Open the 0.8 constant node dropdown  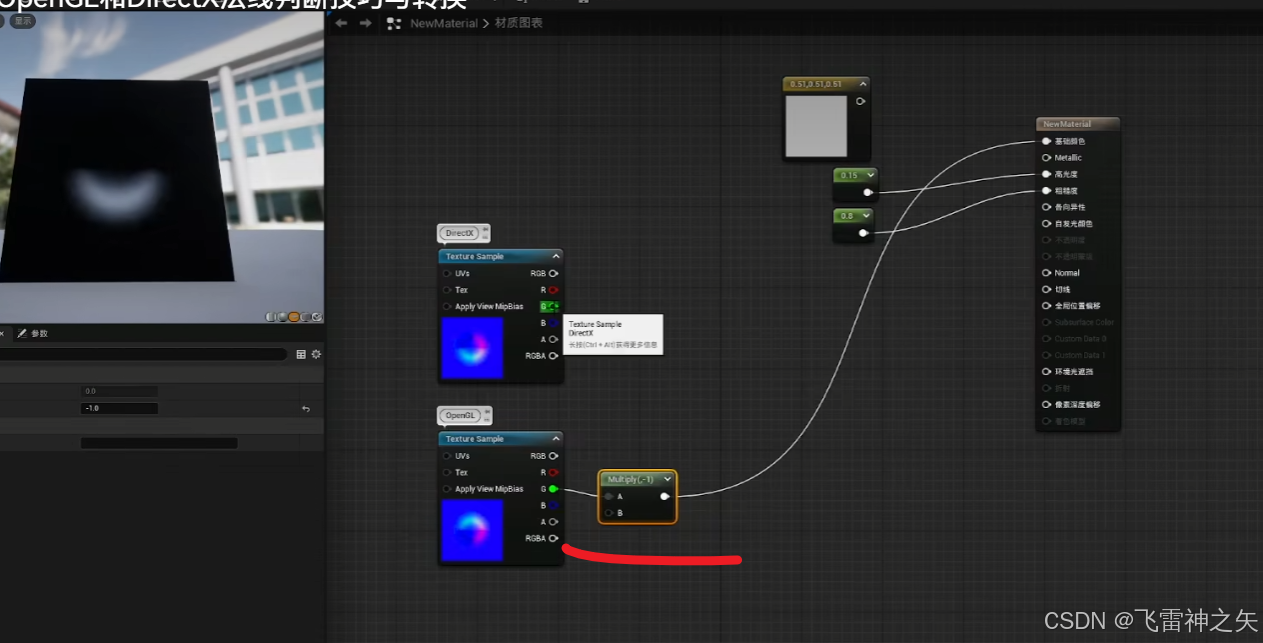pos(866,214)
